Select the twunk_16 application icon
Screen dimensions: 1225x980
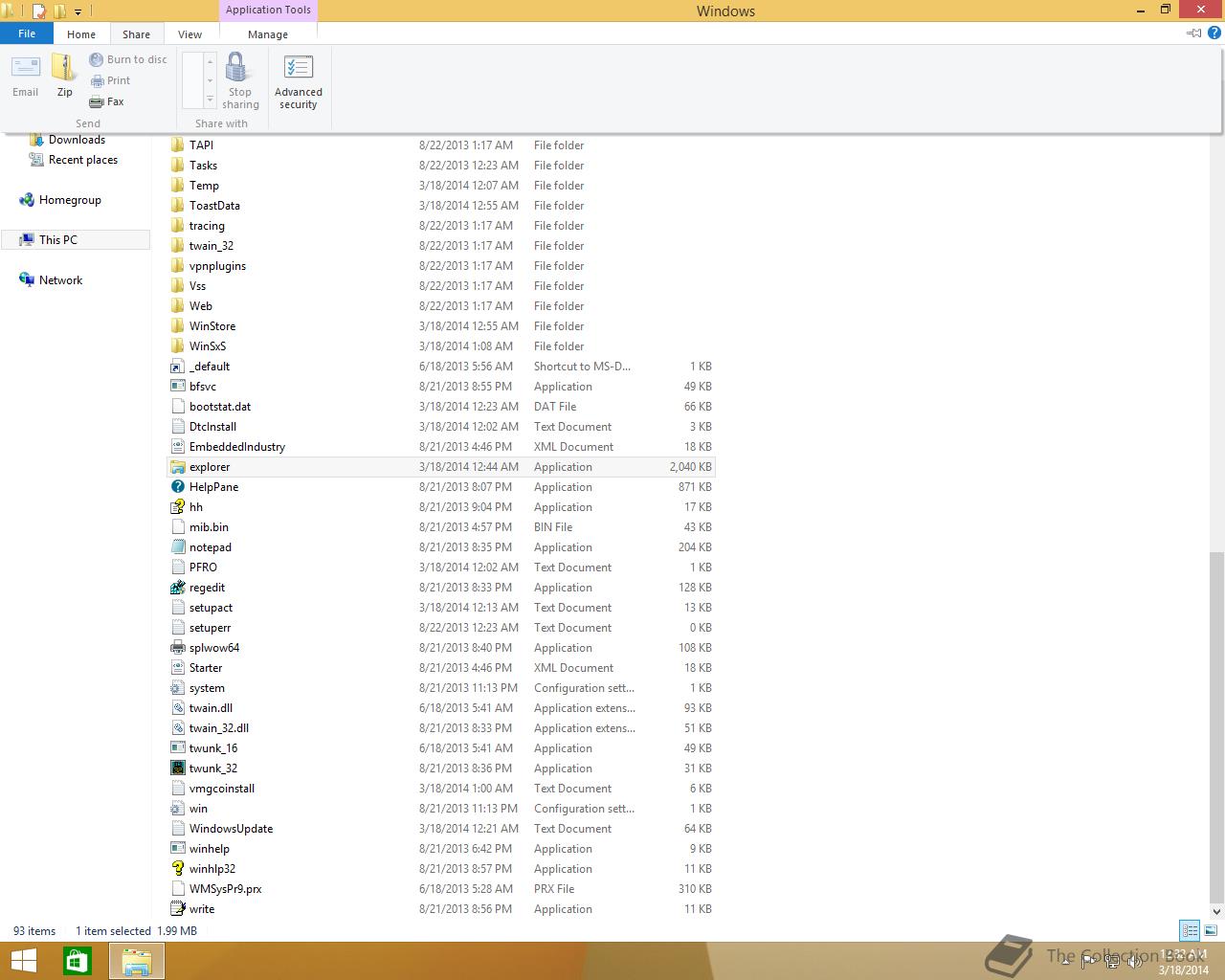click(x=177, y=748)
